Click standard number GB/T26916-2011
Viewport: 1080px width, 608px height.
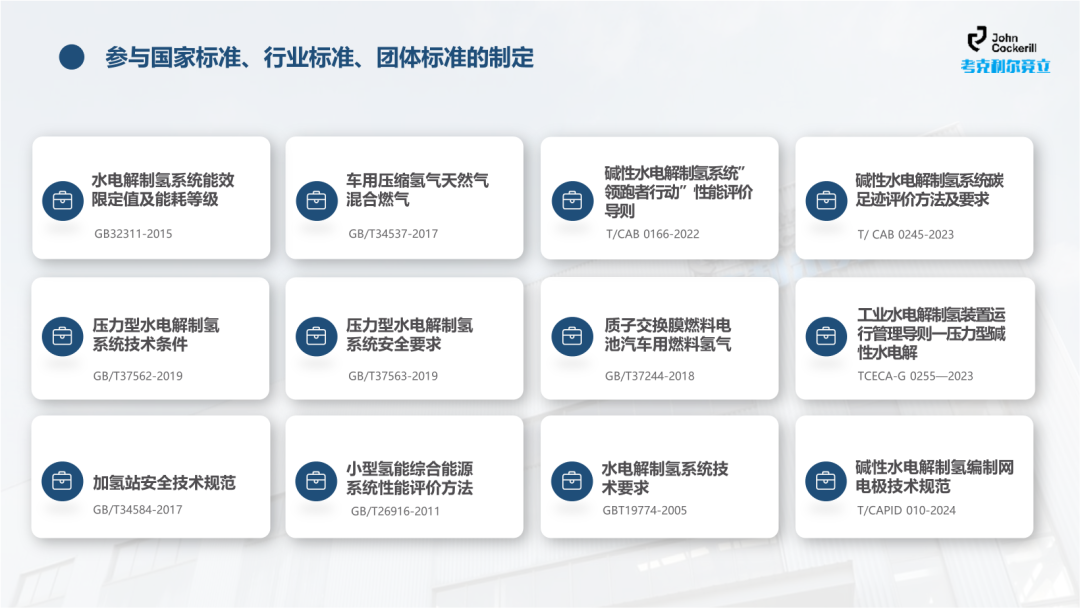[395, 511]
